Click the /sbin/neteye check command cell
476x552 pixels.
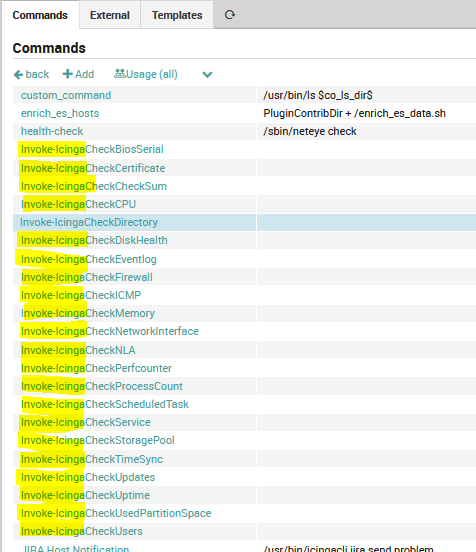click(x=310, y=131)
